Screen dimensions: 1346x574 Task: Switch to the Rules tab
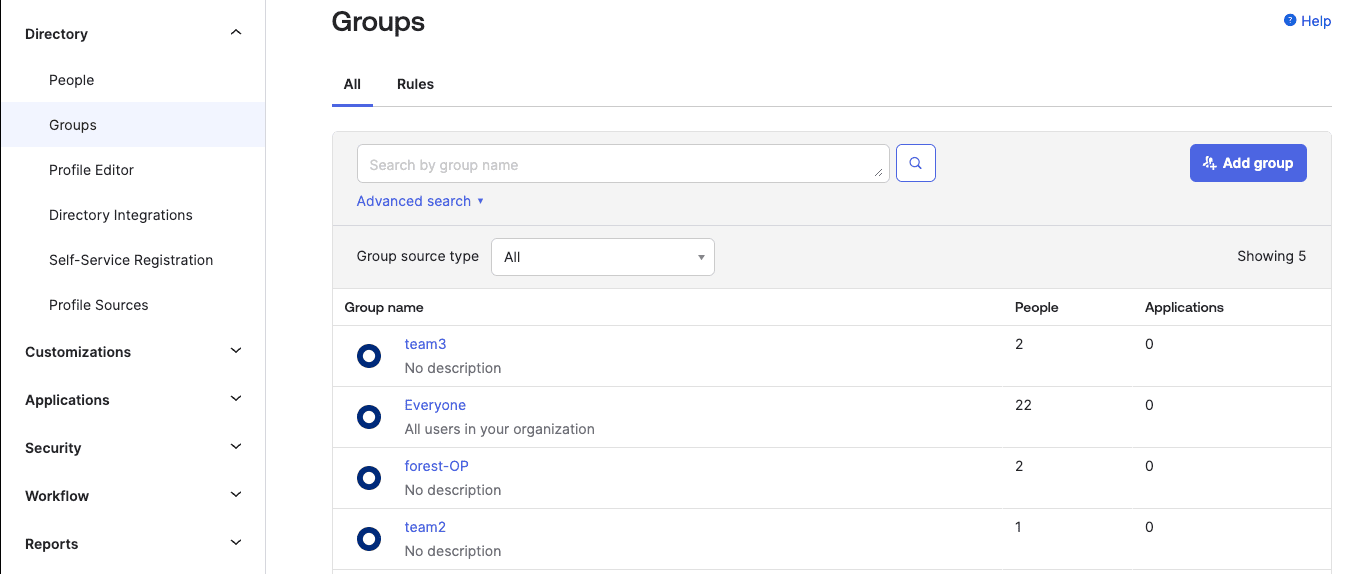point(415,84)
